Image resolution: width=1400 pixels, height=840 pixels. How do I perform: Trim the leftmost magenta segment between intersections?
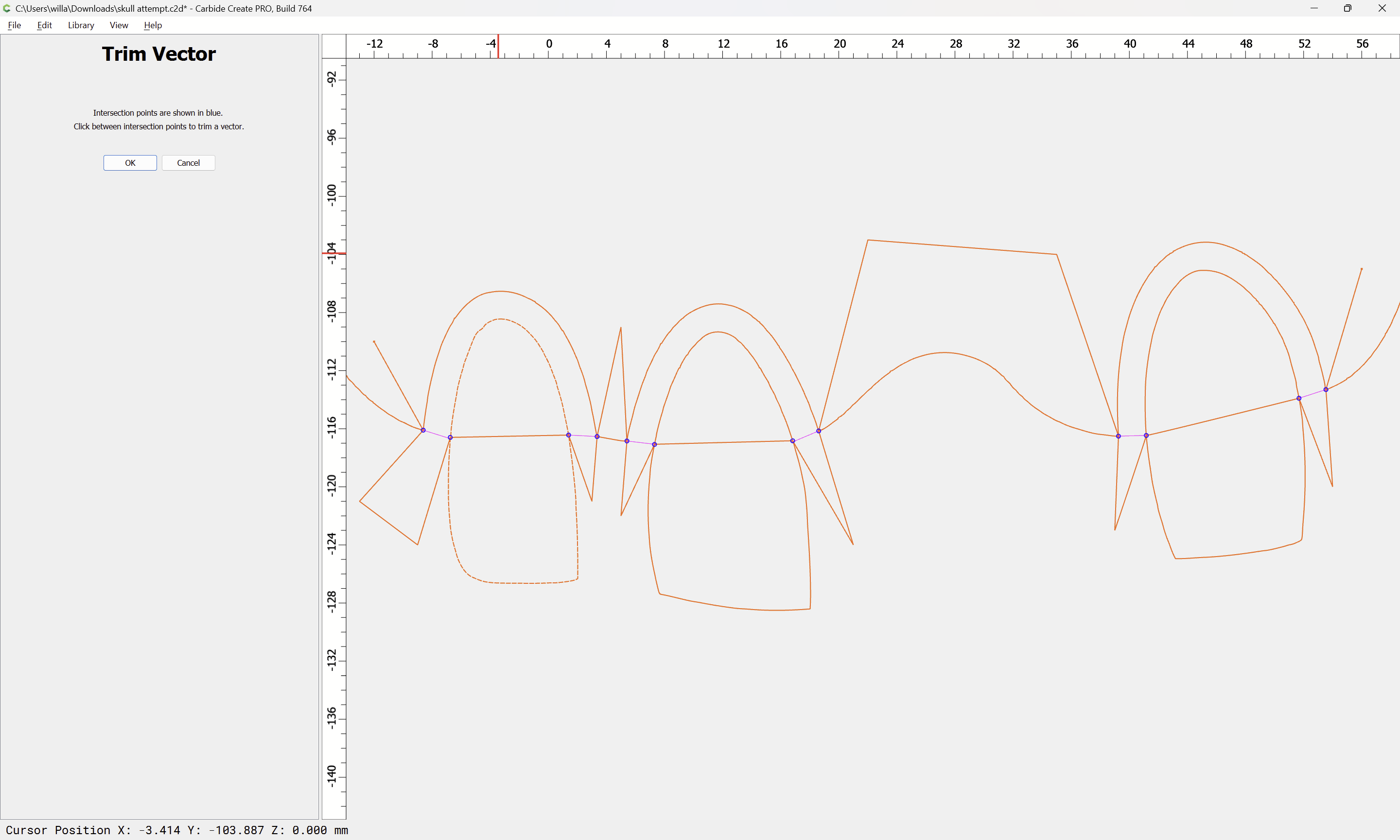437,434
